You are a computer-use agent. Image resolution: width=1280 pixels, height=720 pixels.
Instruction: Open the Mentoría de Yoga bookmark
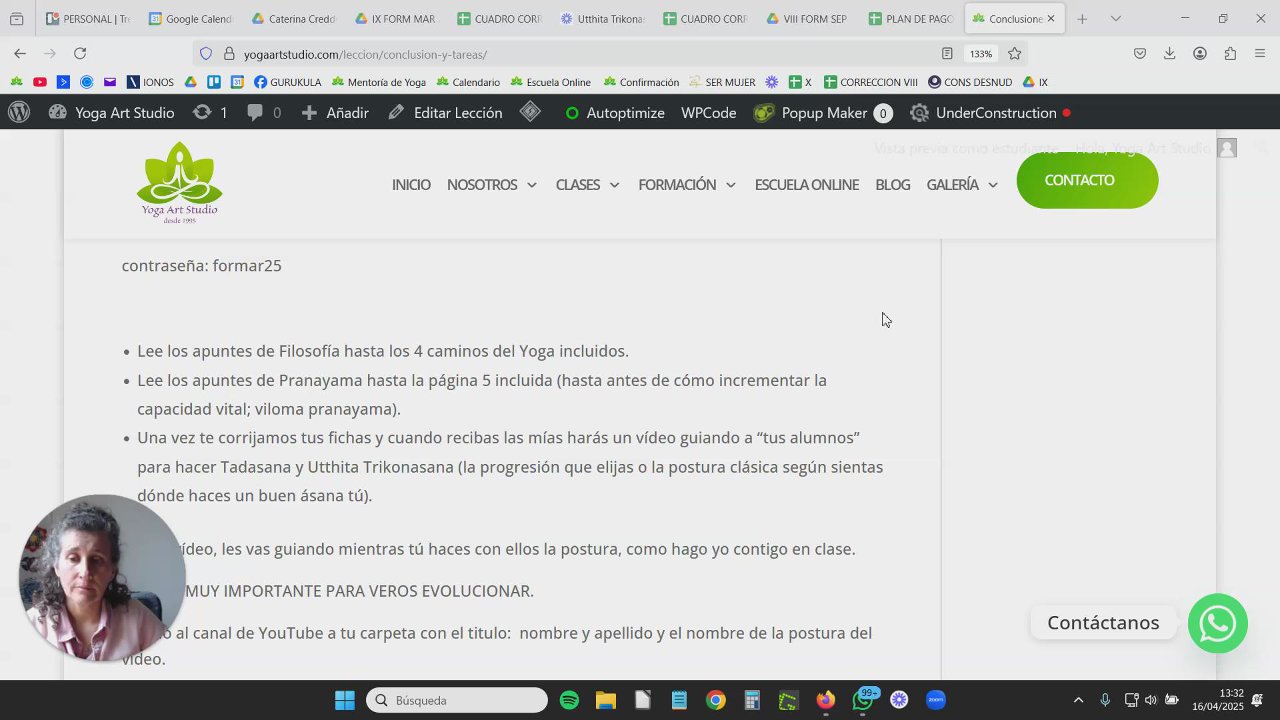378,82
